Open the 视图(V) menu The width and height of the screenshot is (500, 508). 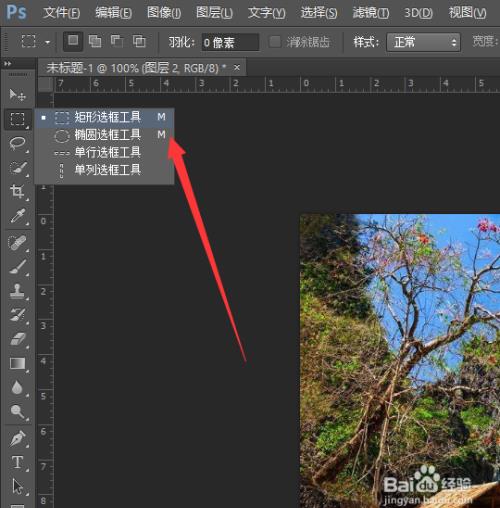(x=467, y=13)
